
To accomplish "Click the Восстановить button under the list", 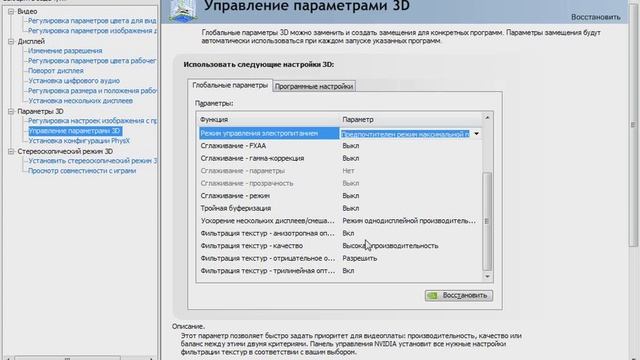I will pyautogui.click(x=458, y=295).
